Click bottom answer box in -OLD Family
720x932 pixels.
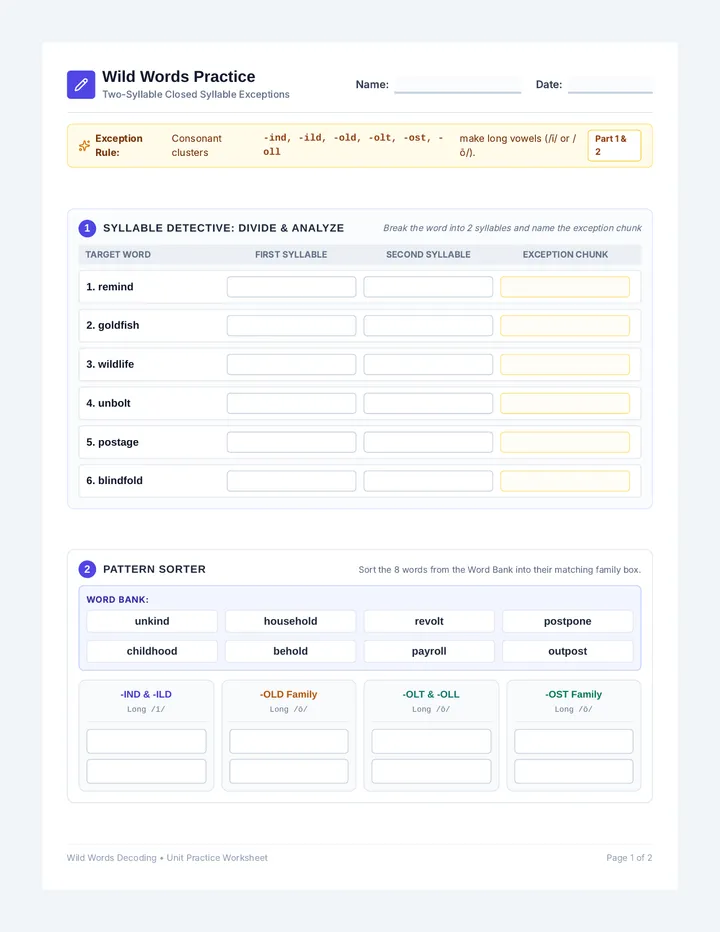tap(289, 772)
